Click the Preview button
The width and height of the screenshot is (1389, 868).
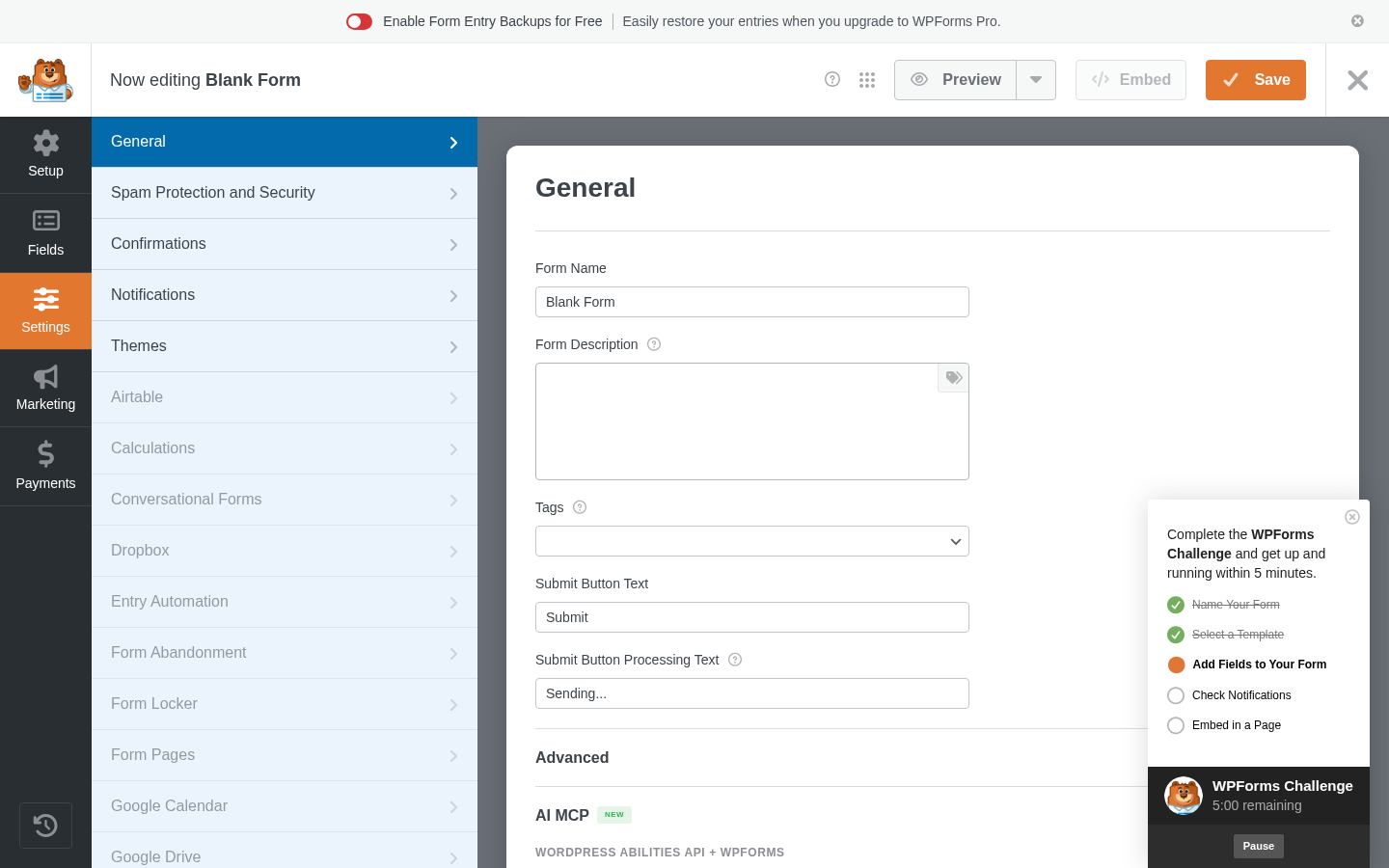(955, 80)
